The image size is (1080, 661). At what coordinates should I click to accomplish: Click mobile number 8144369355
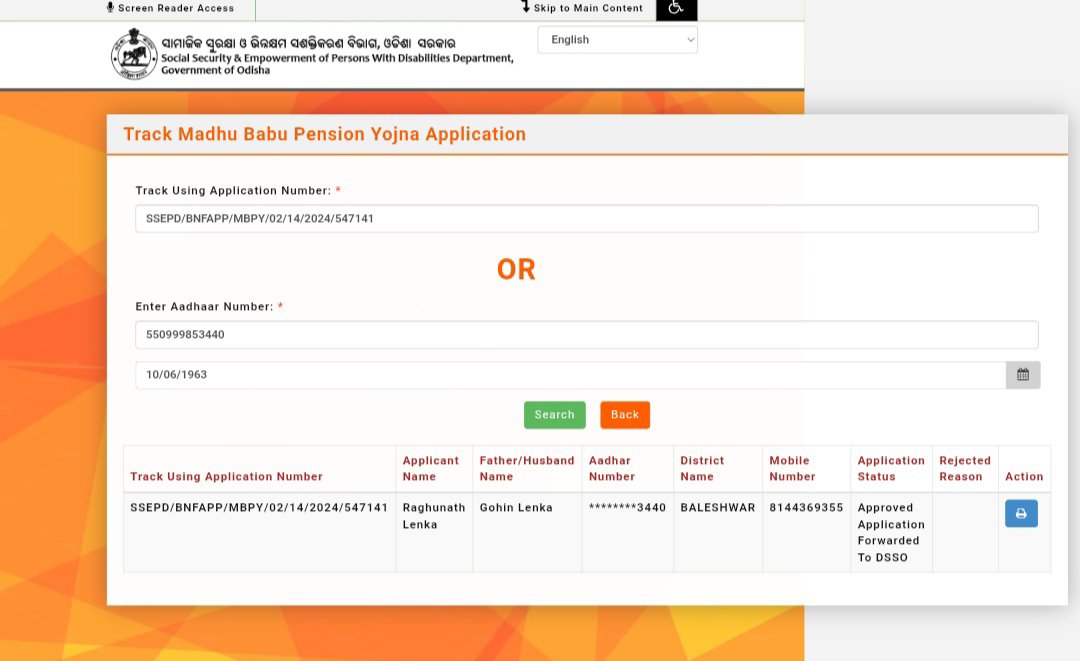coord(806,507)
